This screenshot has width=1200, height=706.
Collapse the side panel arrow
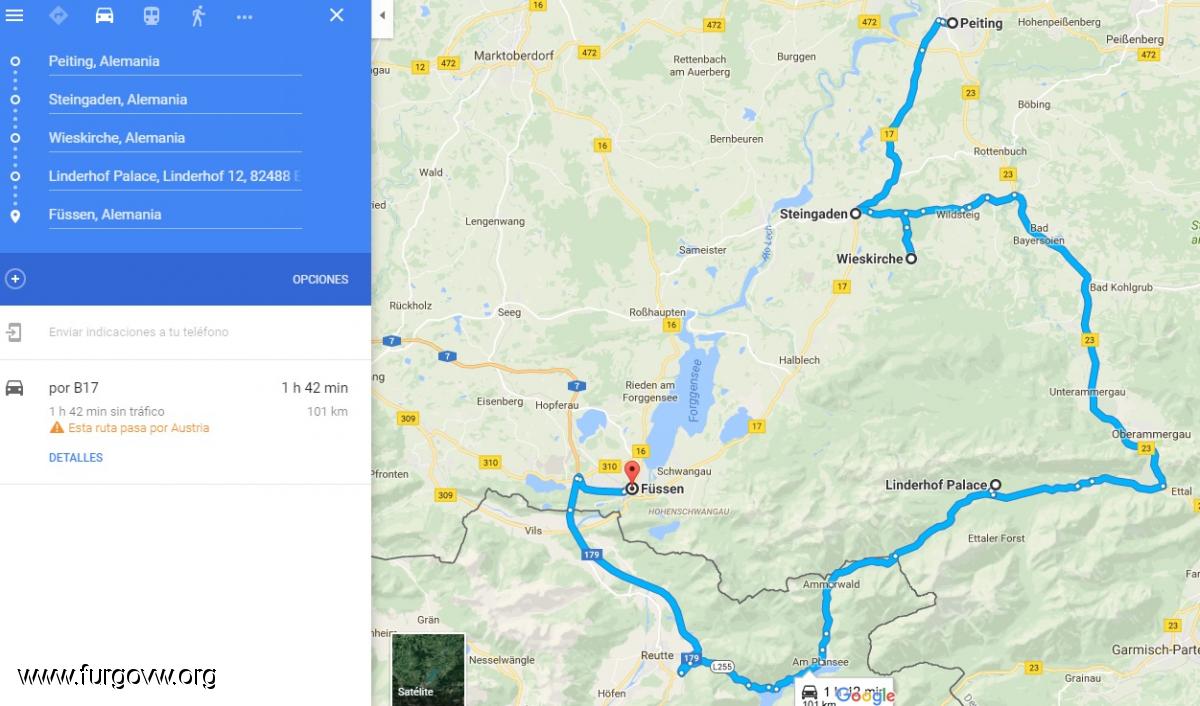pos(382,15)
